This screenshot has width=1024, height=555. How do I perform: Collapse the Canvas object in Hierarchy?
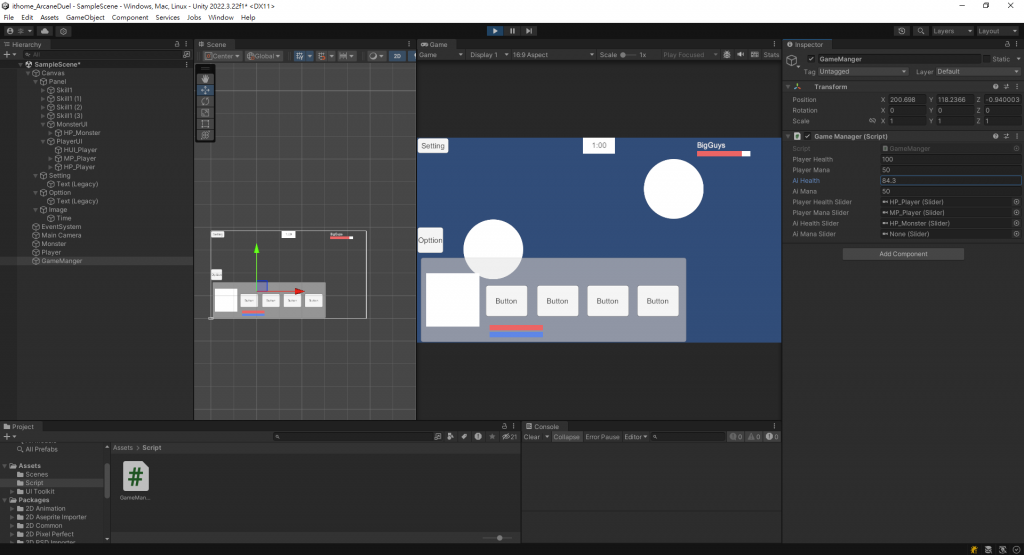pos(28,73)
